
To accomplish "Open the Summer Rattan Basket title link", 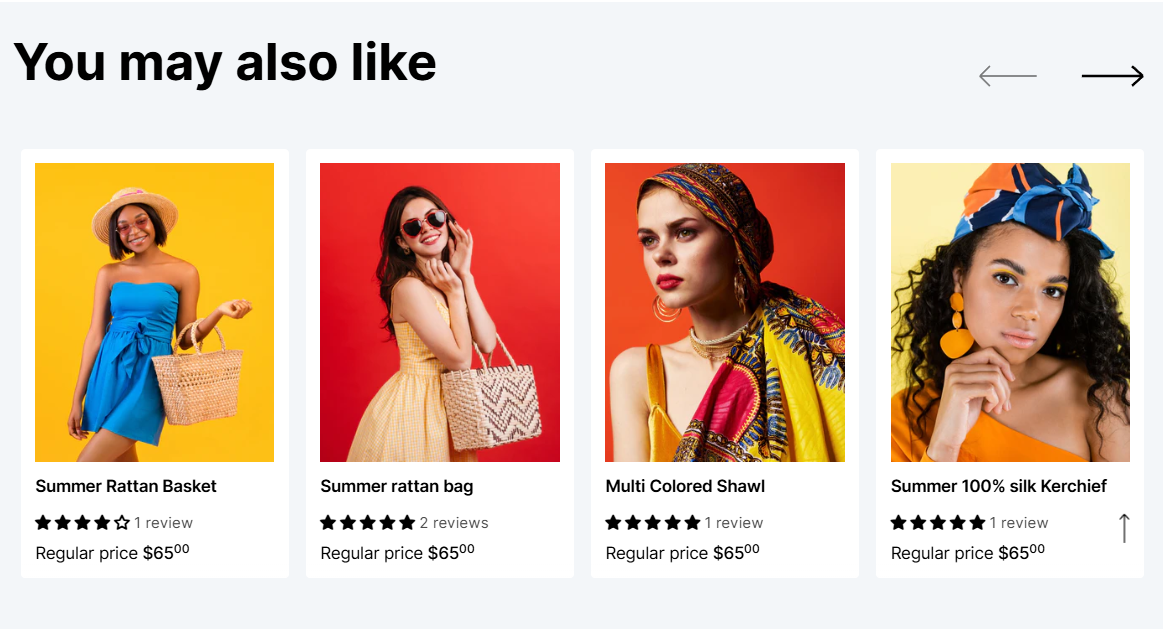I will [126, 487].
